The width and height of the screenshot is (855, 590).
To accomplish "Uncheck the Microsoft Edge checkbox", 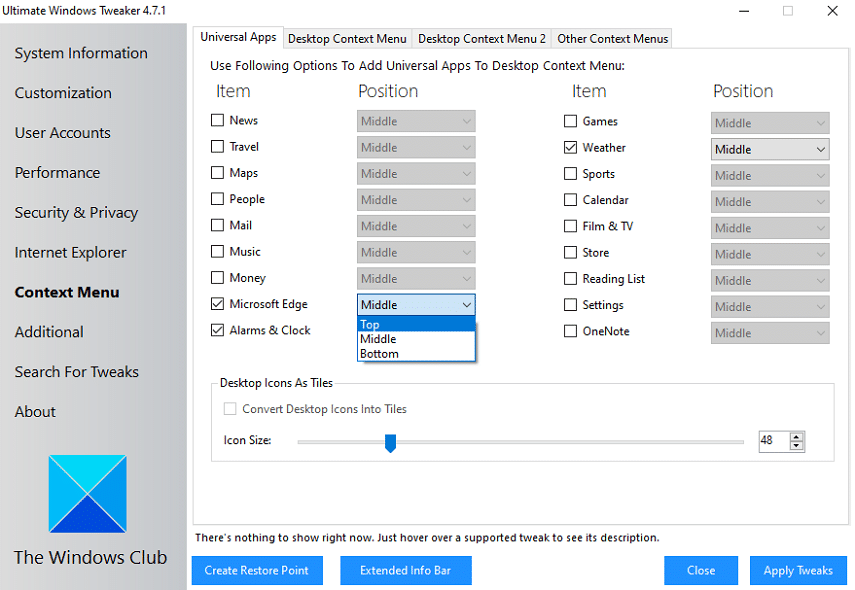I will (x=218, y=304).
